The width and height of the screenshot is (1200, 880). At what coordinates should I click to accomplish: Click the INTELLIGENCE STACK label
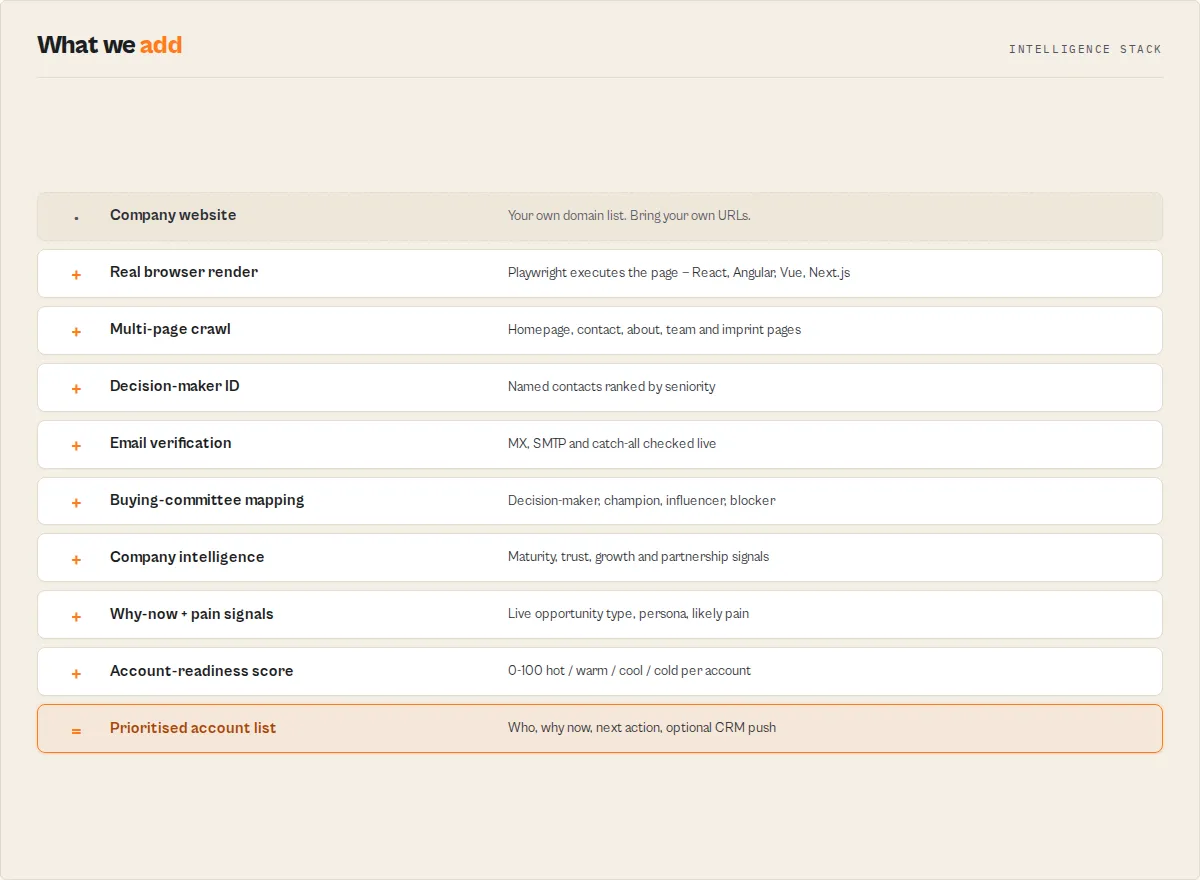1085,49
